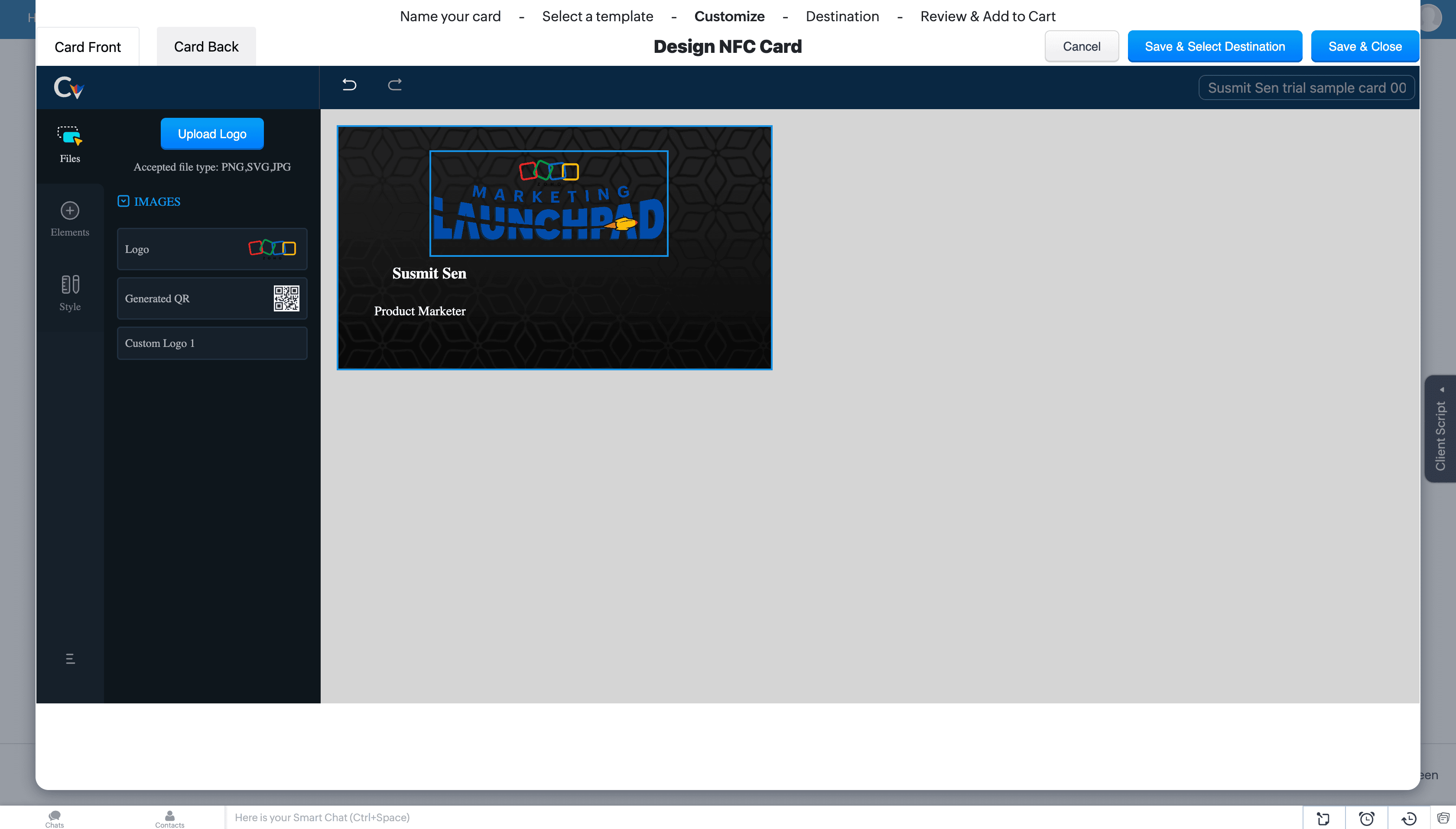Click Save & Select Destination

pyautogui.click(x=1215, y=47)
